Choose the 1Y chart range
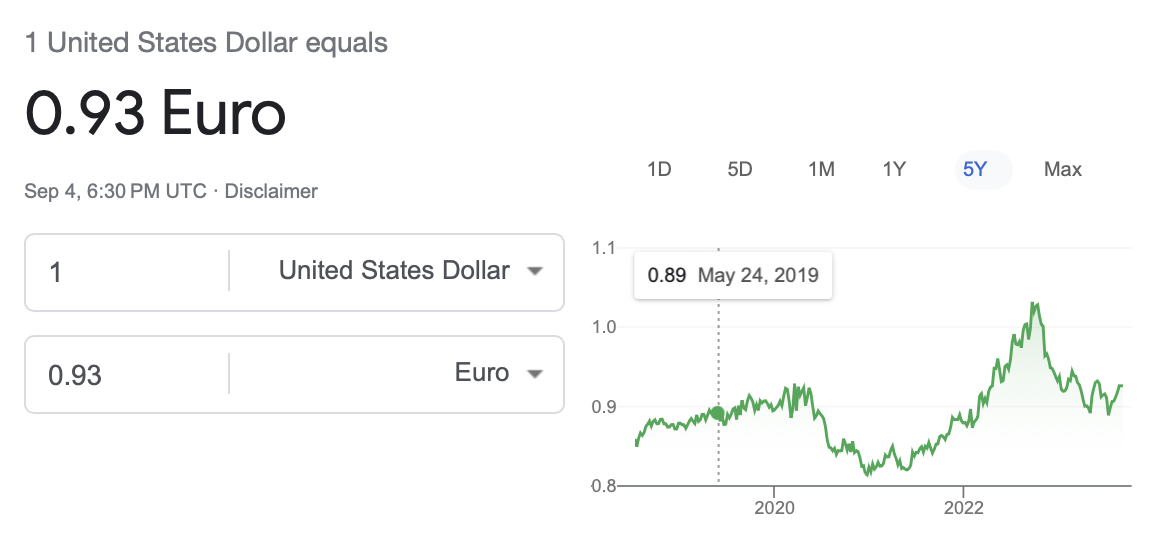The height and width of the screenshot is (550, 1169). click(x=894, y=169)
